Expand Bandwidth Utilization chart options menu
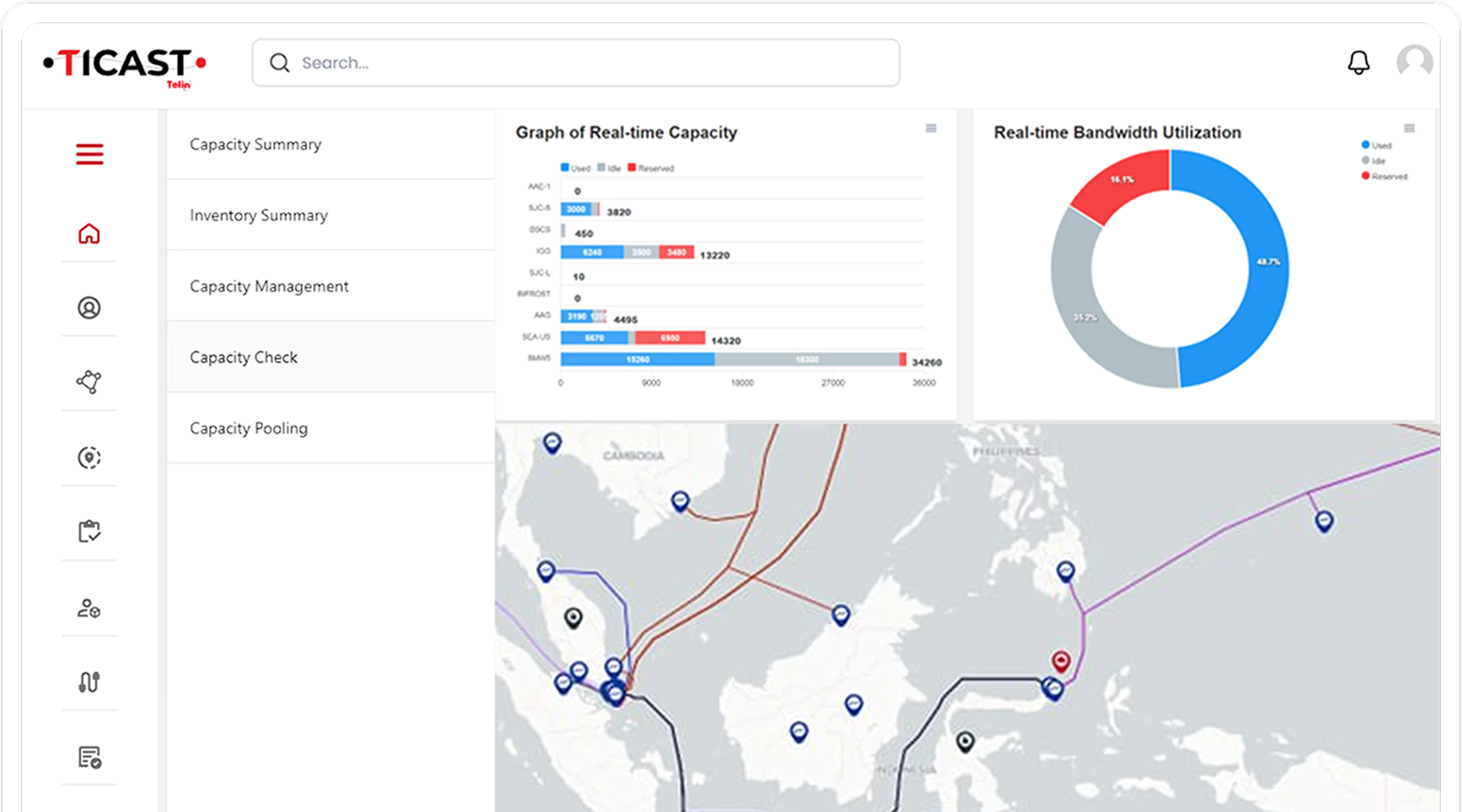1462x812 pixels. coord(1409,128)
